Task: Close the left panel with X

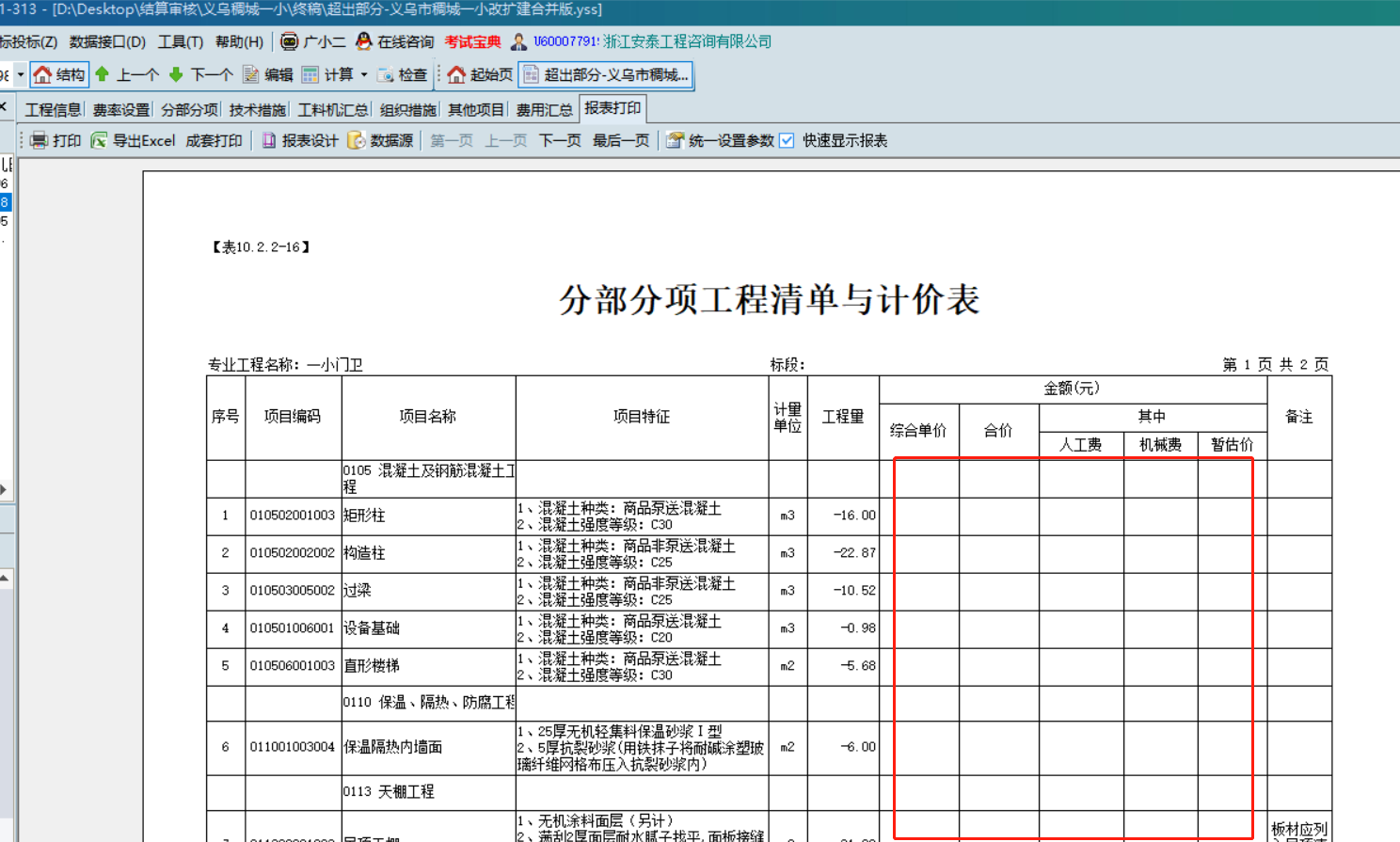Action: (x=4, y=107)
